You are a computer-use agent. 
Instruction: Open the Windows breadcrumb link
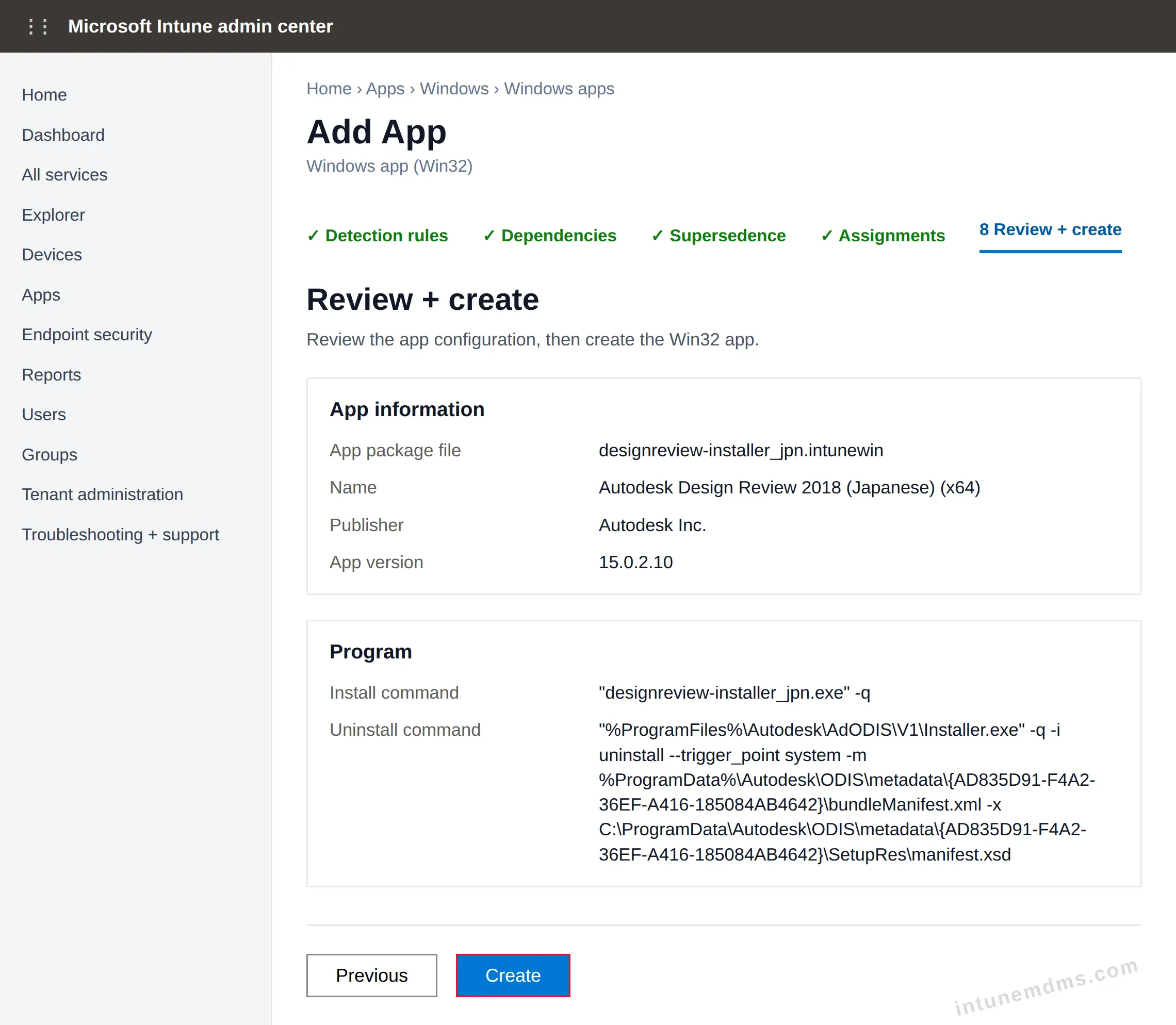coord(454,89)
